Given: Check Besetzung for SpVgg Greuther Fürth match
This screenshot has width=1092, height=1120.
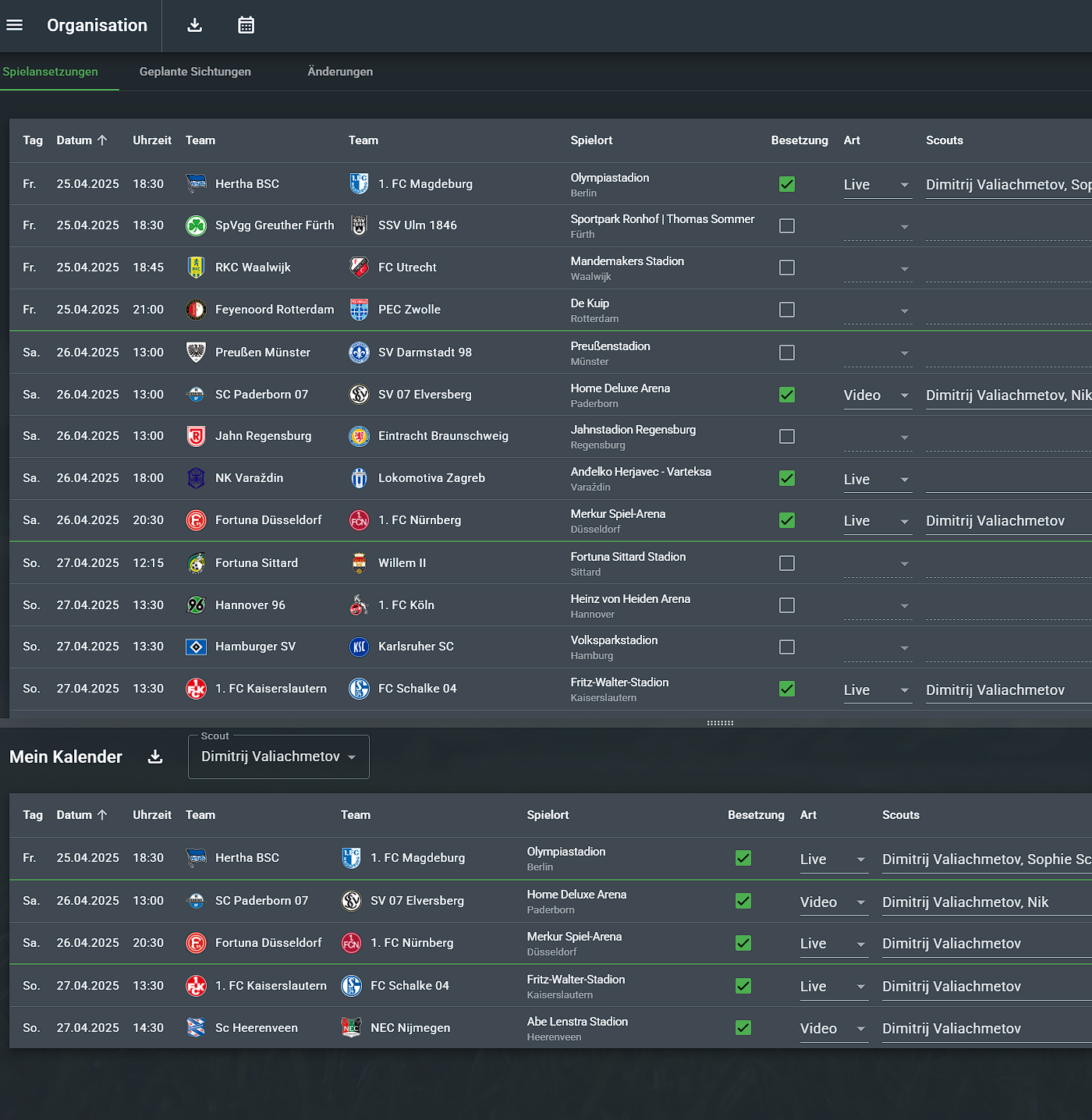Looking at the screenshot, I should (x=787, y=226).
